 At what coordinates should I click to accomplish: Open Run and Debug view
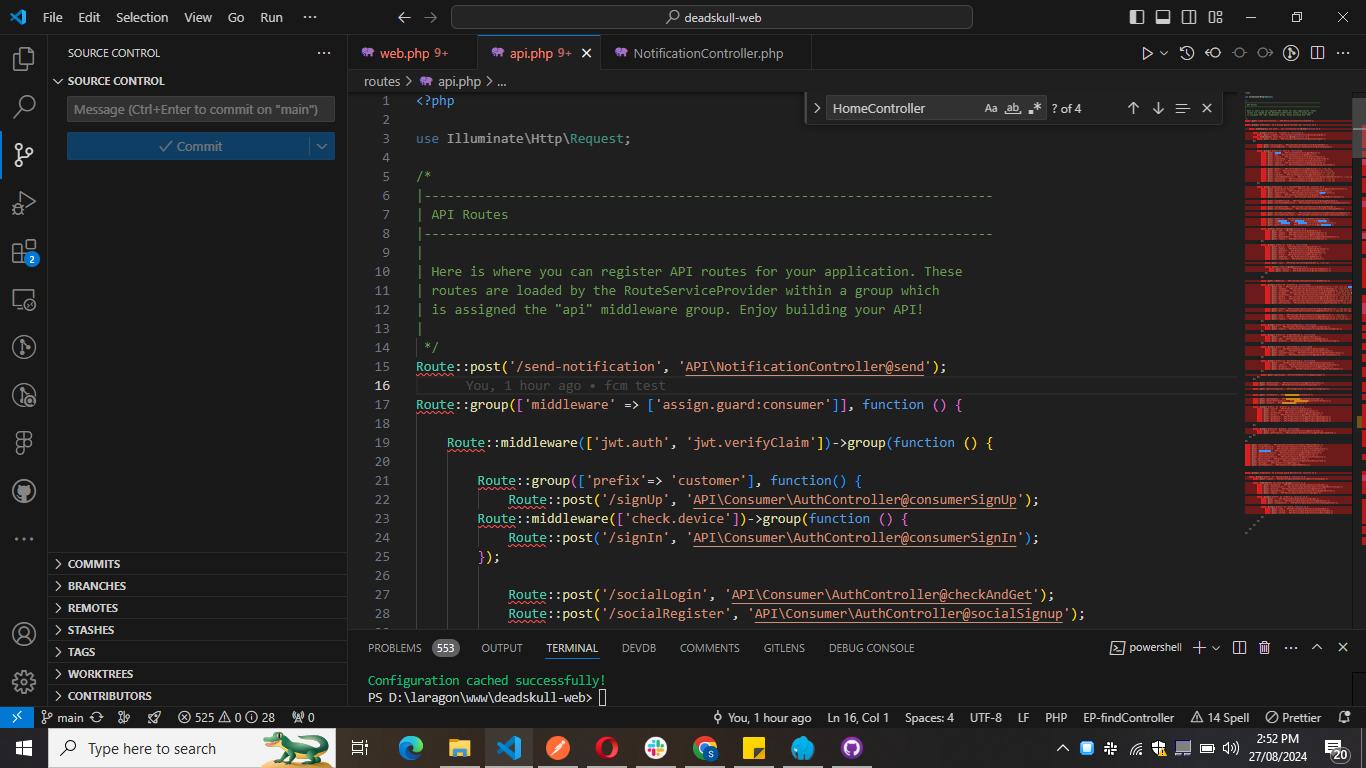pos(24,204)
